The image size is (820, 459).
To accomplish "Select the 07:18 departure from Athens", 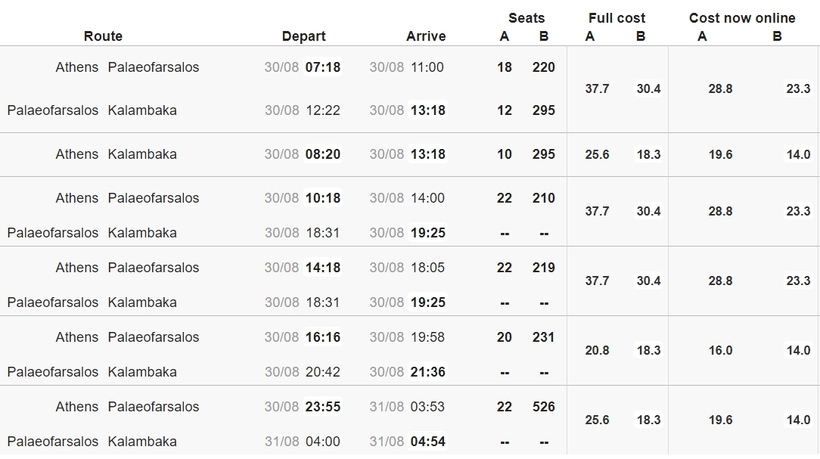I will (x=323, y=67).
